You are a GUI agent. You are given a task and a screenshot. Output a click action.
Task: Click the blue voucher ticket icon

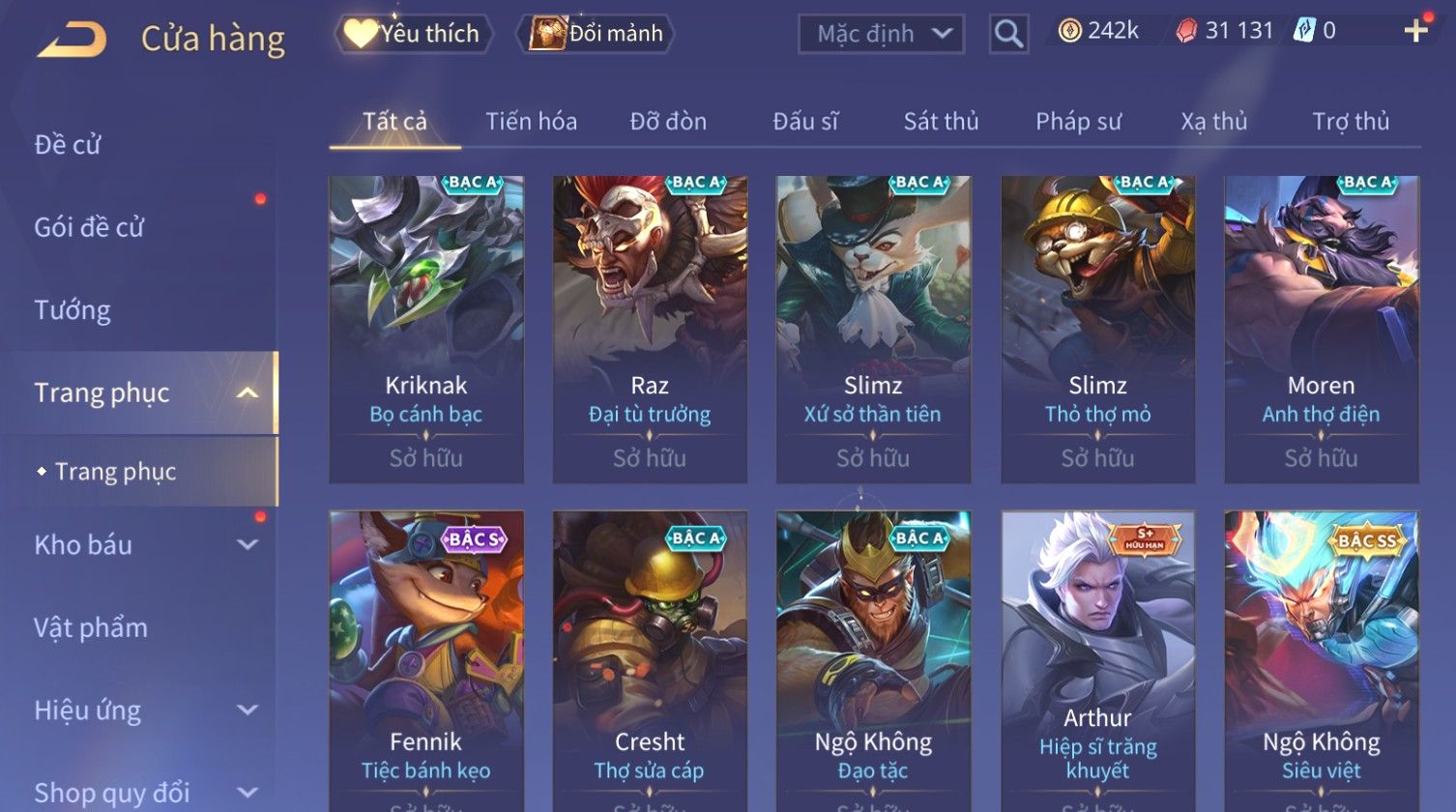(1304, 31)
